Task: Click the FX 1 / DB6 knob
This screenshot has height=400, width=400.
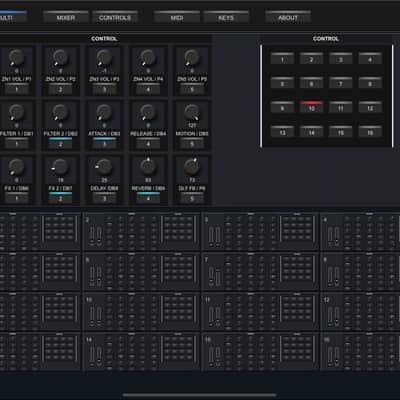Action: 16,167
